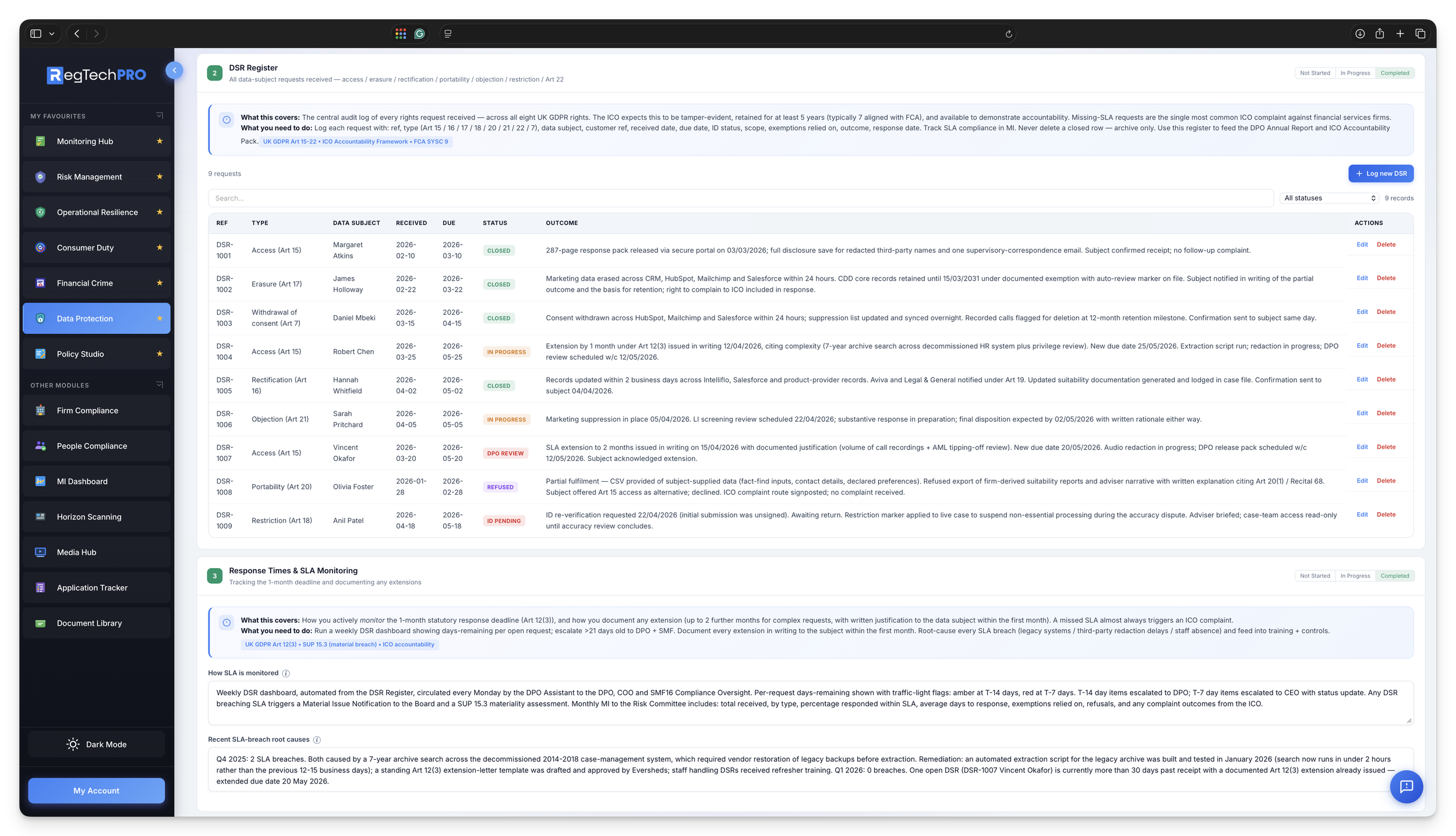Mark Response Times section Not Started

tap(1315, 576)
